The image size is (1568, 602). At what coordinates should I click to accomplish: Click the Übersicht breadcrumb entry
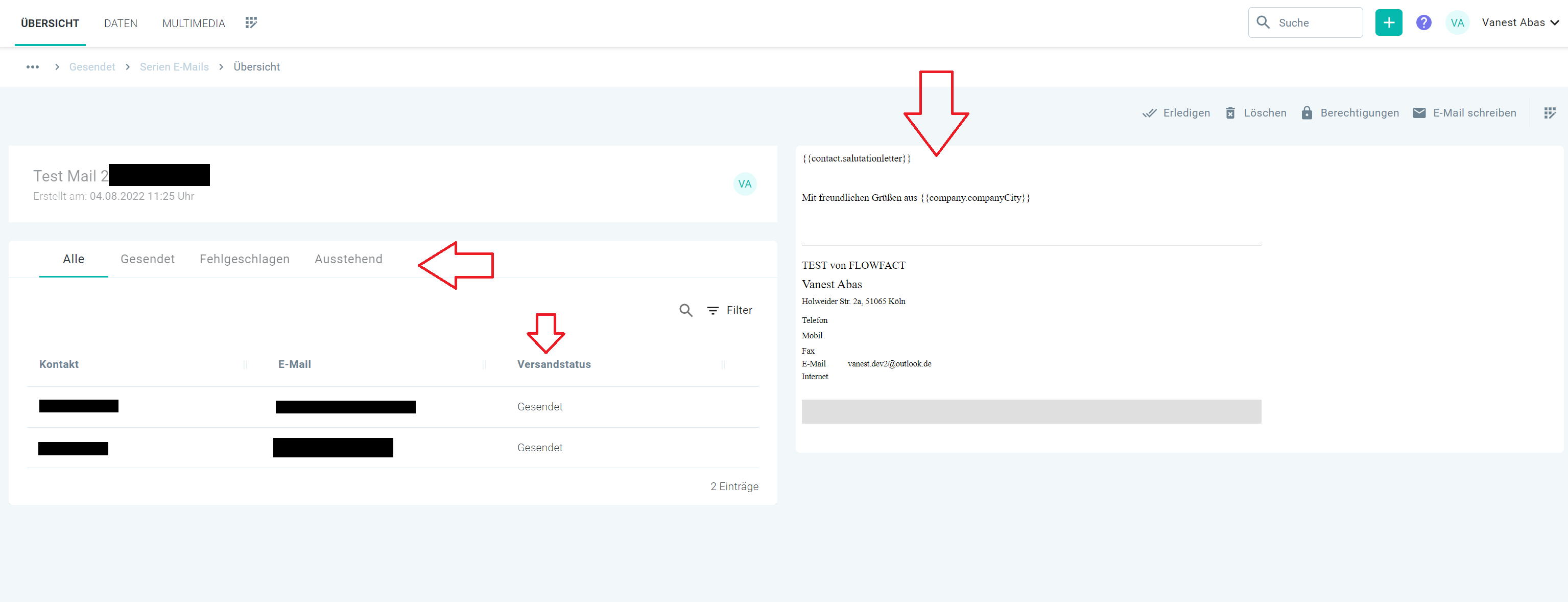click(x=257, y=67)
